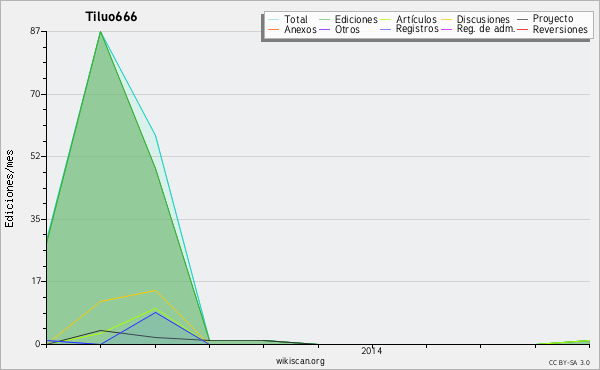Click the 'CC BY-SA 3.0' license text

(569, 362)
